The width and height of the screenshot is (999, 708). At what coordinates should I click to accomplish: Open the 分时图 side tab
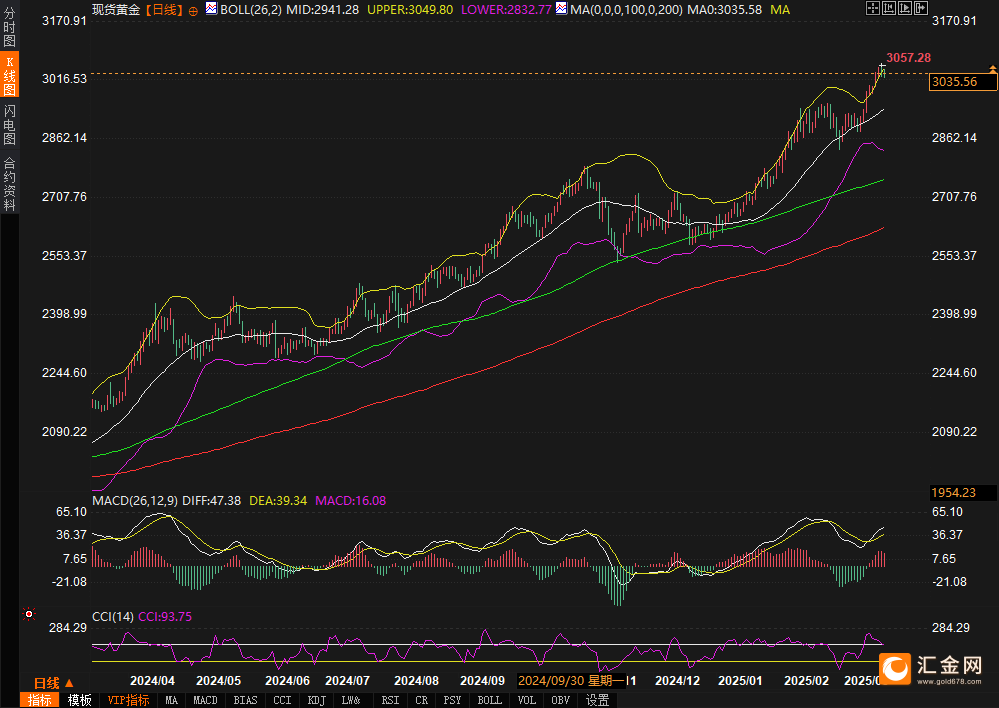(9, 27)
